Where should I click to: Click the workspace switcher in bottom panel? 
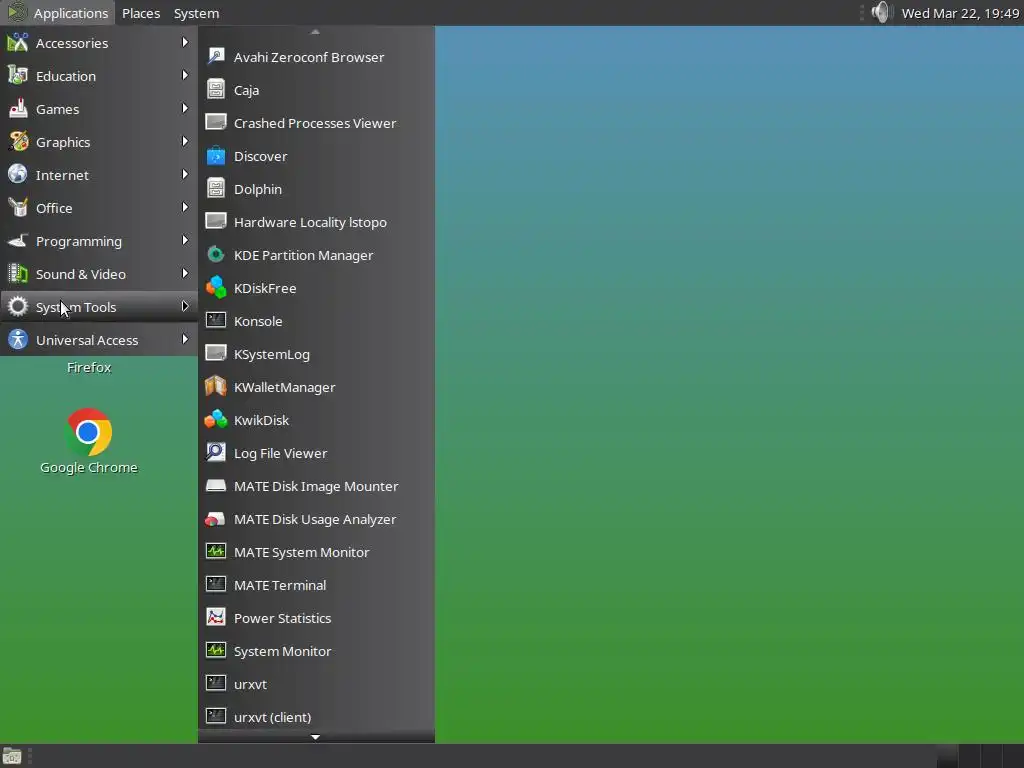pos(979,756)
